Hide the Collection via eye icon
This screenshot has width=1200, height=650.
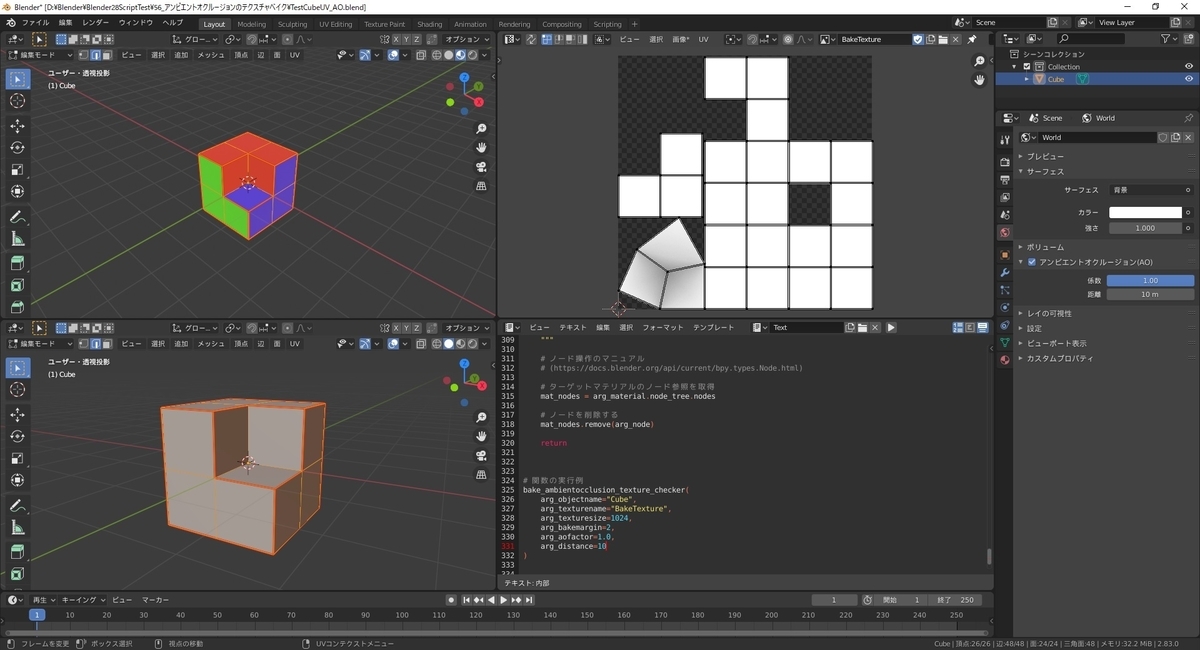[1189, 67]
